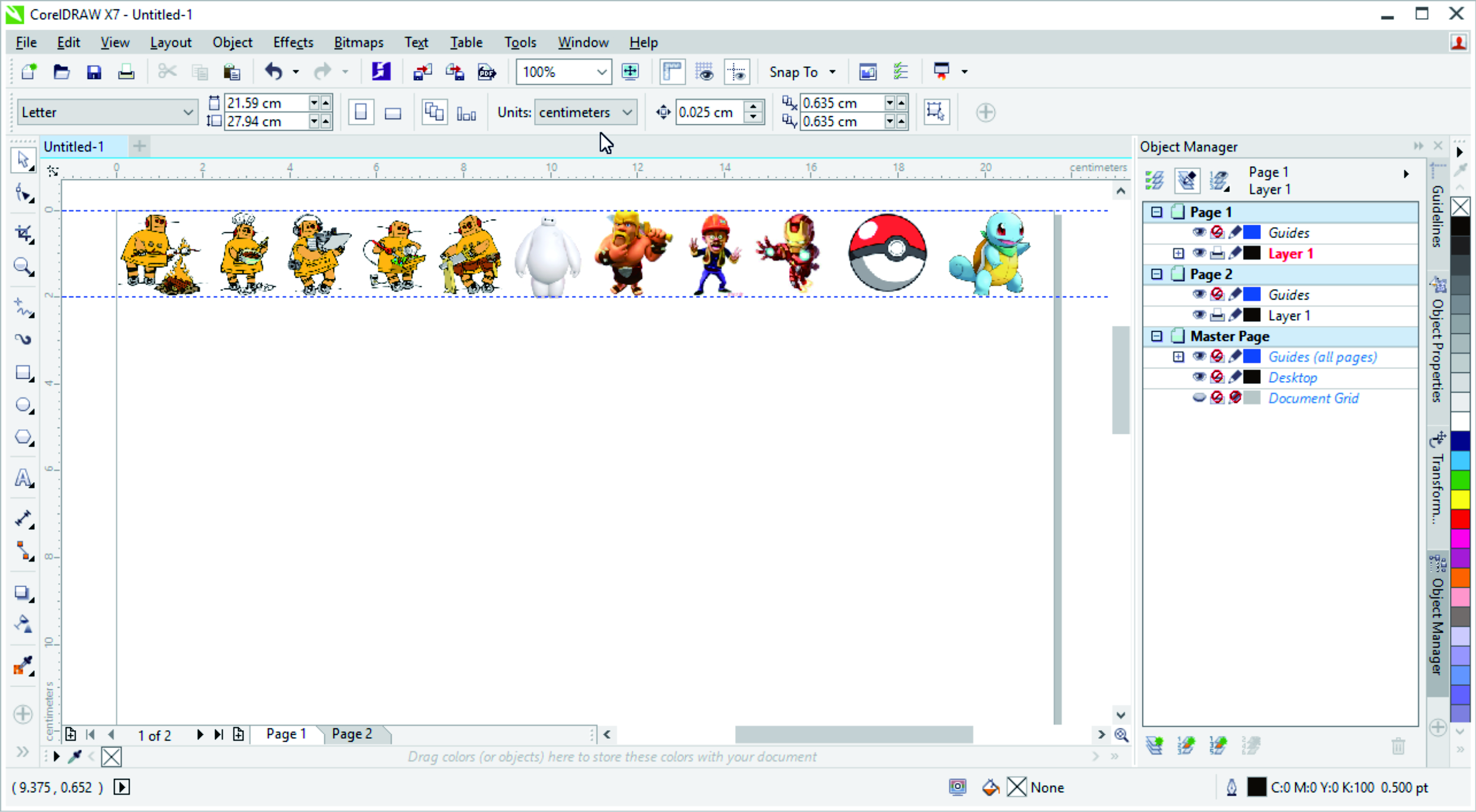This screenshot has height=812, width=1476.
Task: Click the horizontal scrollbar thumb
Action: click(x=854, y=734)
